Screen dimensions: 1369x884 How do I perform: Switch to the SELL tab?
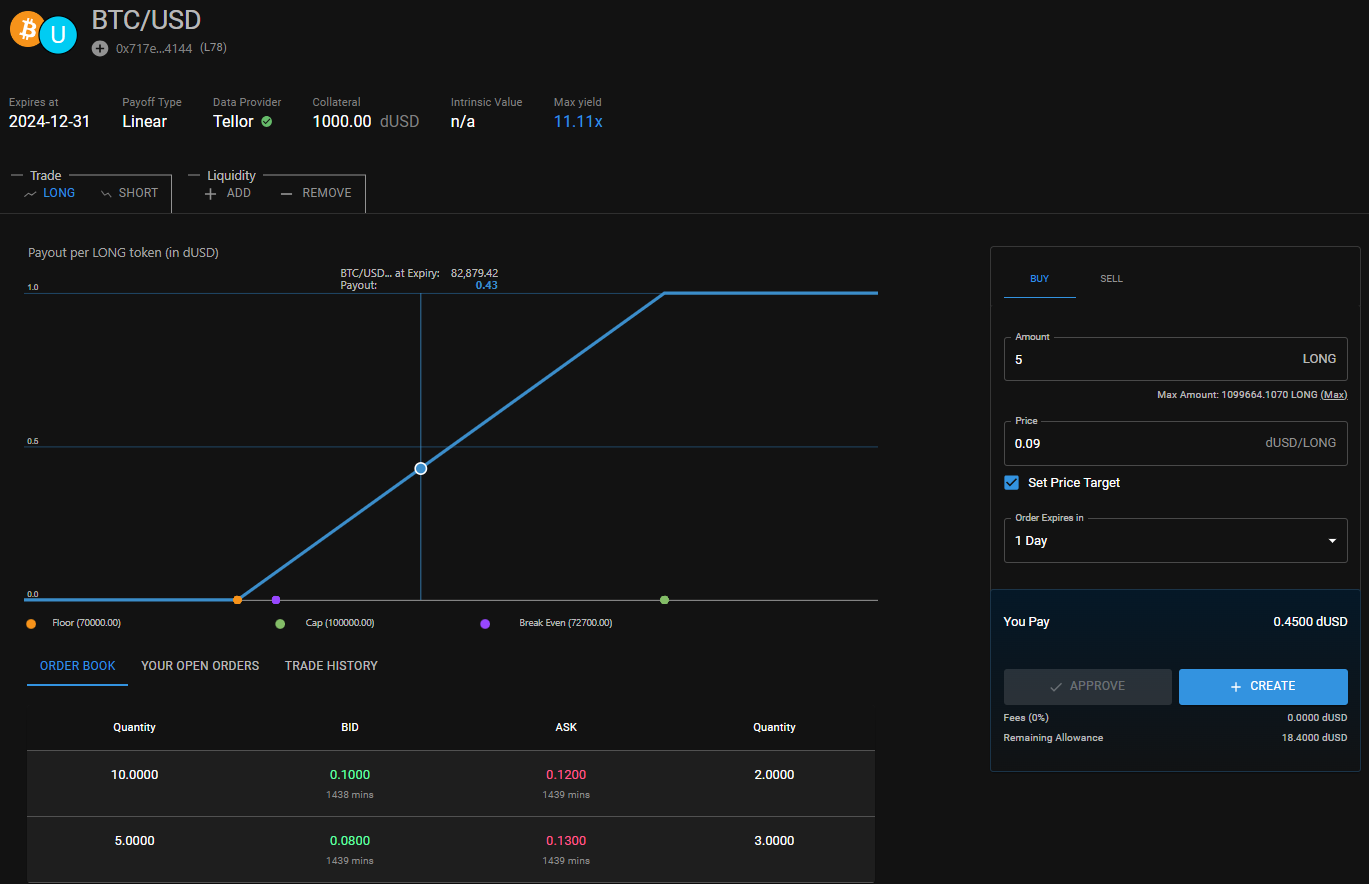click(x=1111, y=279)
